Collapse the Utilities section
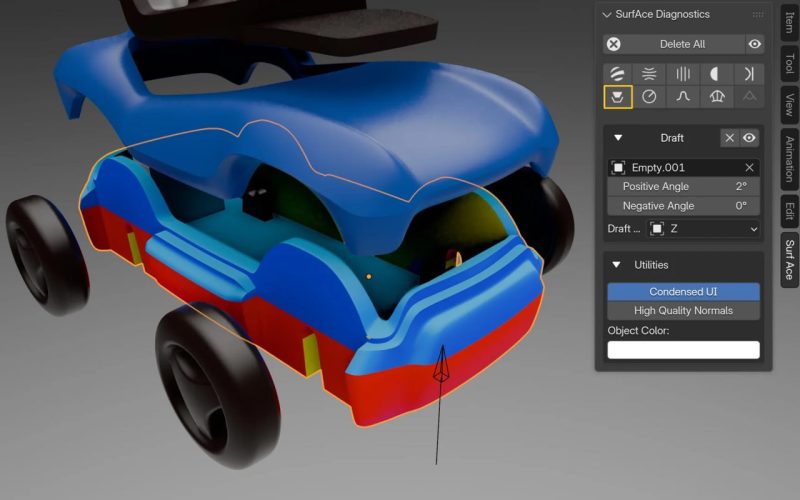The image size is (800, 500). [x=618, y=265]
